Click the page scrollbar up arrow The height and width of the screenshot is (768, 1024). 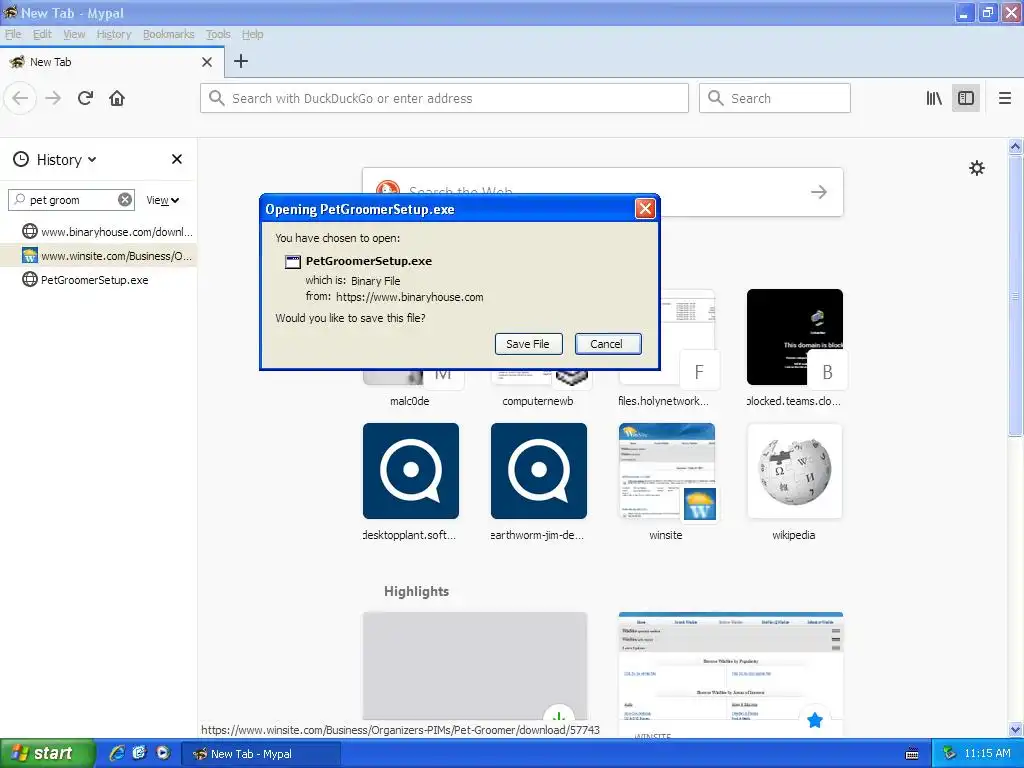coord(1015,146)
